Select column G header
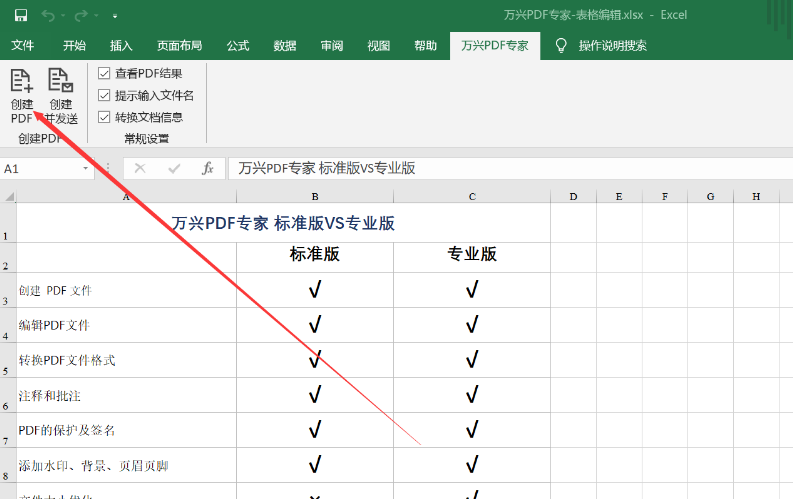This screenshot has height=499, width=793. click(x=711, y=196)
